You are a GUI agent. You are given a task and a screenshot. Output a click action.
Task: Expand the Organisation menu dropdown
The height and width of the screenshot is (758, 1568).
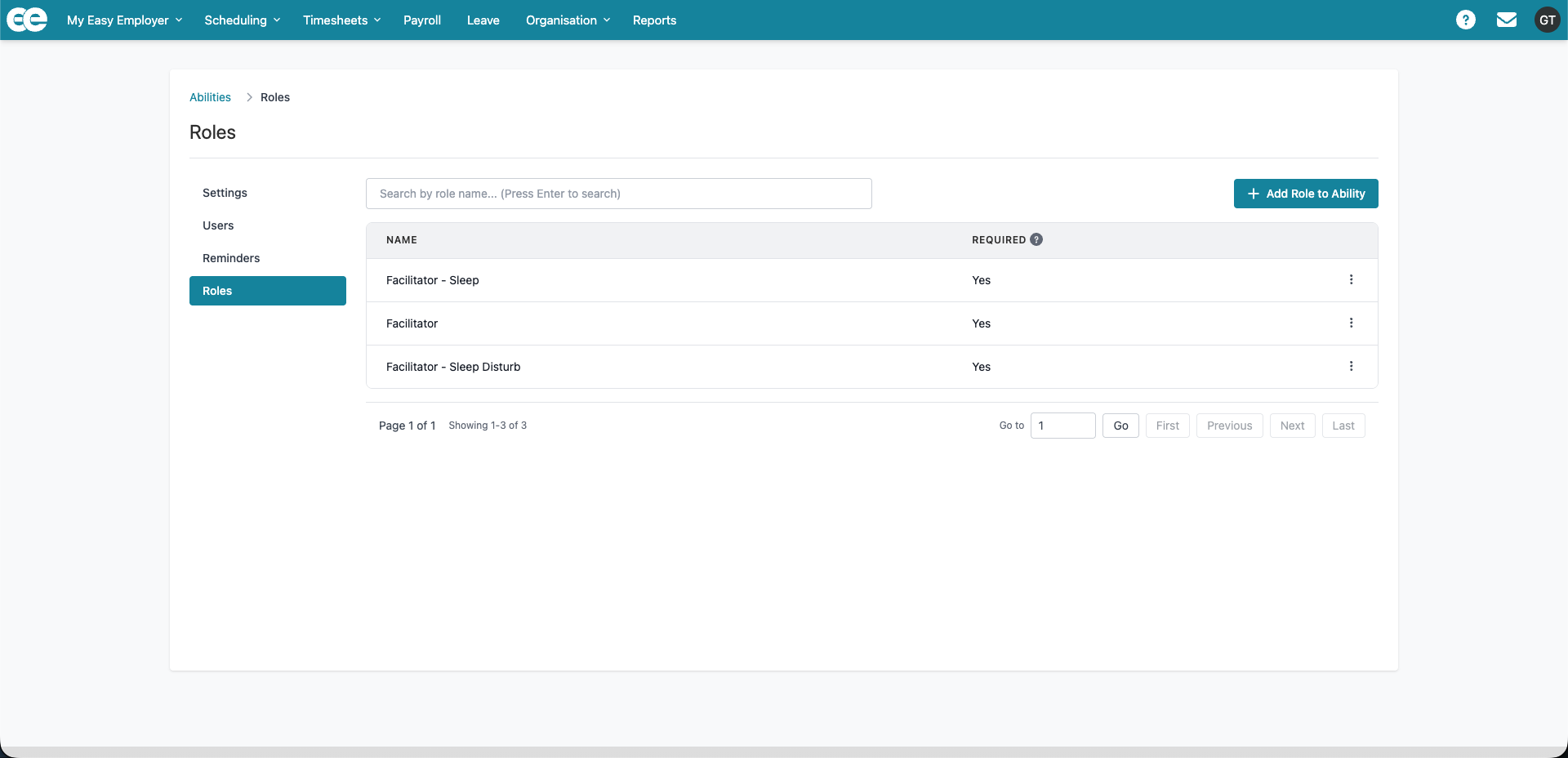pos(568,20)
